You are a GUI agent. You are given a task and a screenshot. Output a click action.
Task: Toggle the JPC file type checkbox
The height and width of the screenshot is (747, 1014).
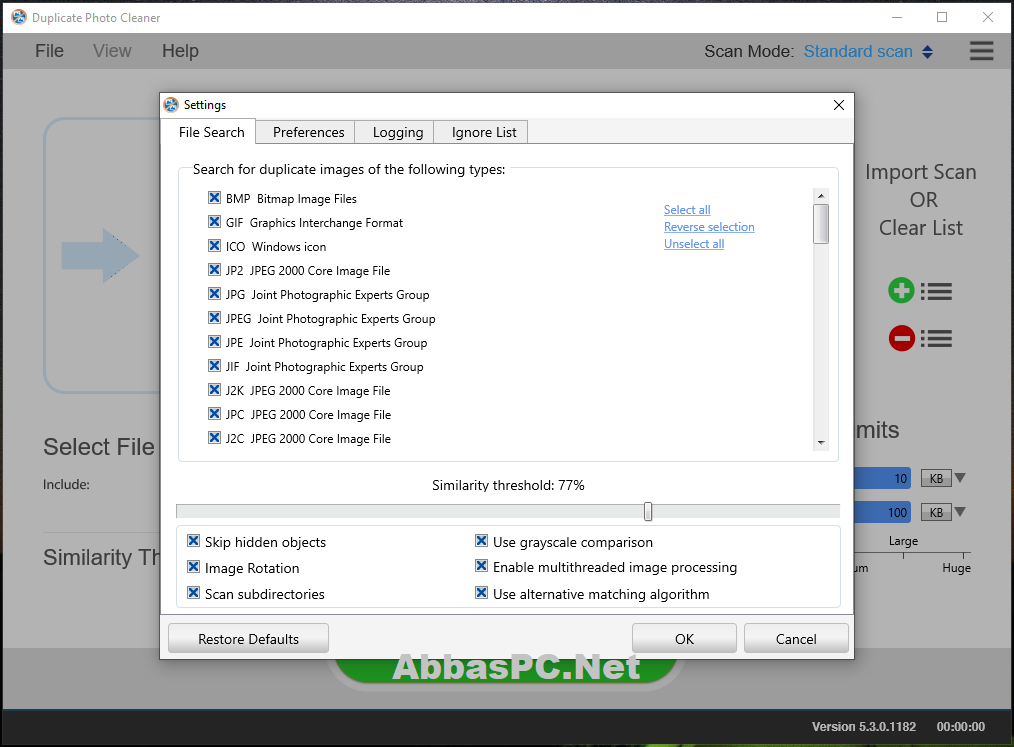[215, 414]
